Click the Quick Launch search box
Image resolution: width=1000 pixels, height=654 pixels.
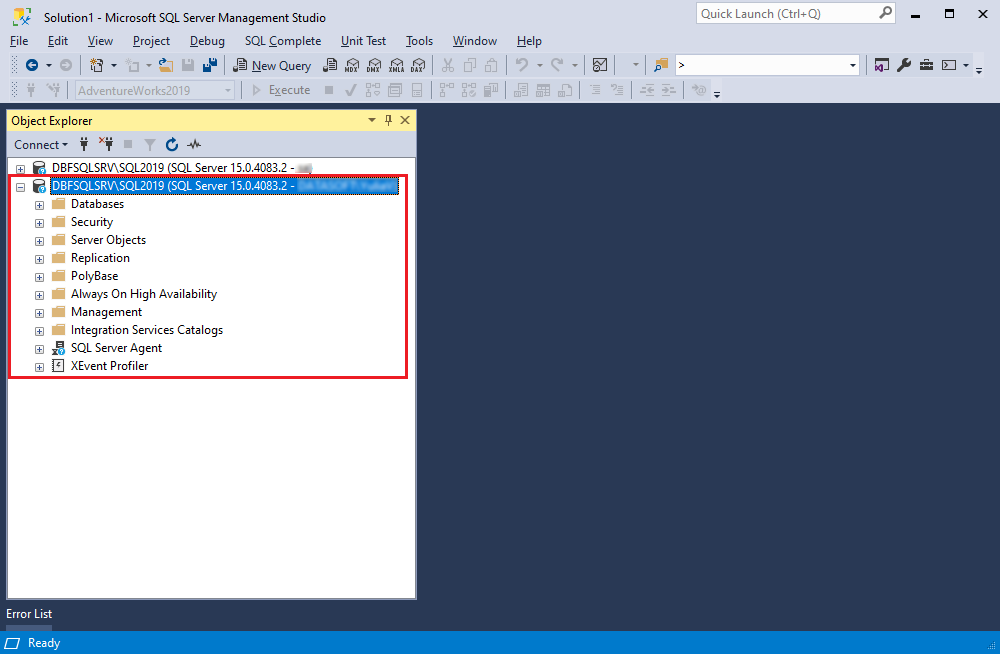795,13
